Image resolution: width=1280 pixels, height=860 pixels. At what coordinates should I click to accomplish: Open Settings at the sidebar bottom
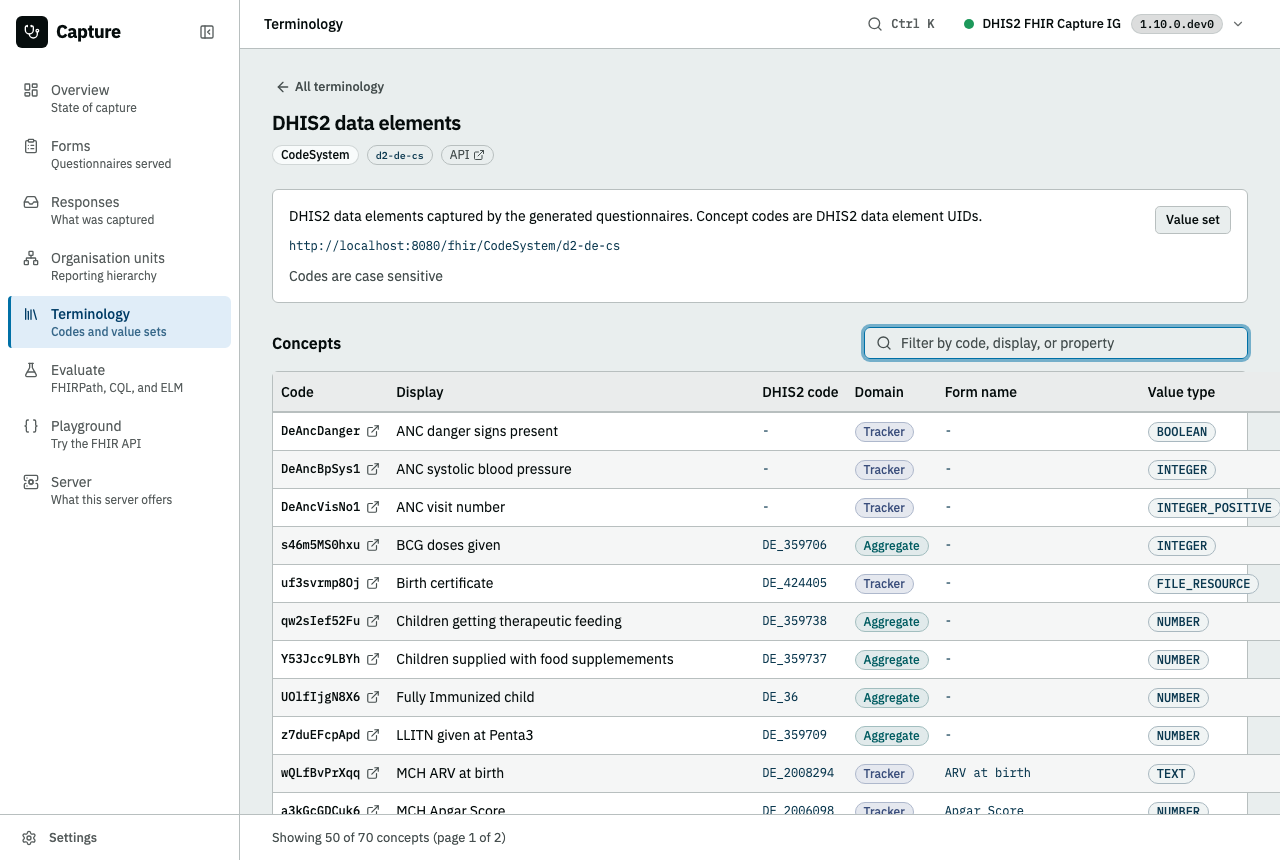pyautogui.click(x=119, y=838)
